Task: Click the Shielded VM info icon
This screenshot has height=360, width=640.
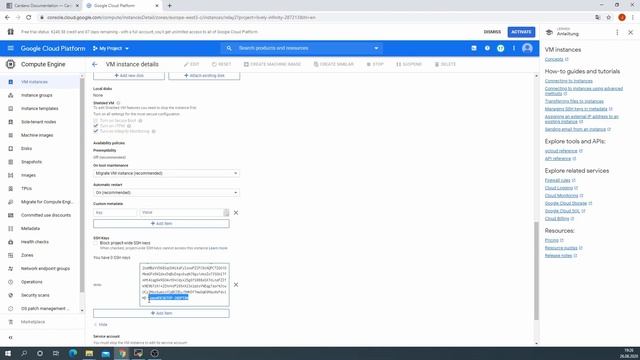Action: [x=118, y=103]
